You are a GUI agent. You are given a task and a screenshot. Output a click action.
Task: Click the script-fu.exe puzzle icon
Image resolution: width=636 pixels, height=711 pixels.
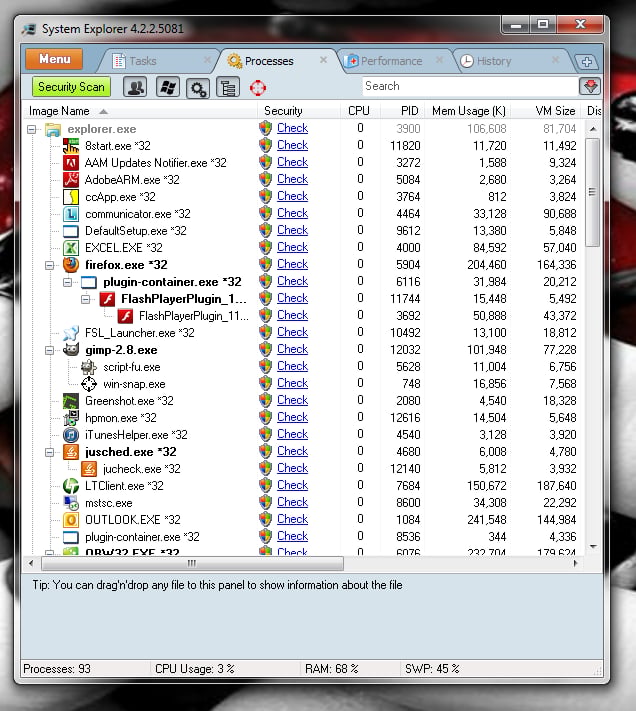click(x=89, y=367)
